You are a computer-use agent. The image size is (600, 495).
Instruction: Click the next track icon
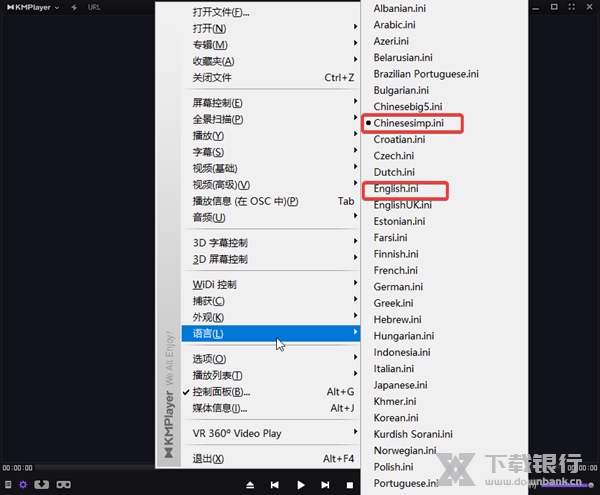click(324, 485)
